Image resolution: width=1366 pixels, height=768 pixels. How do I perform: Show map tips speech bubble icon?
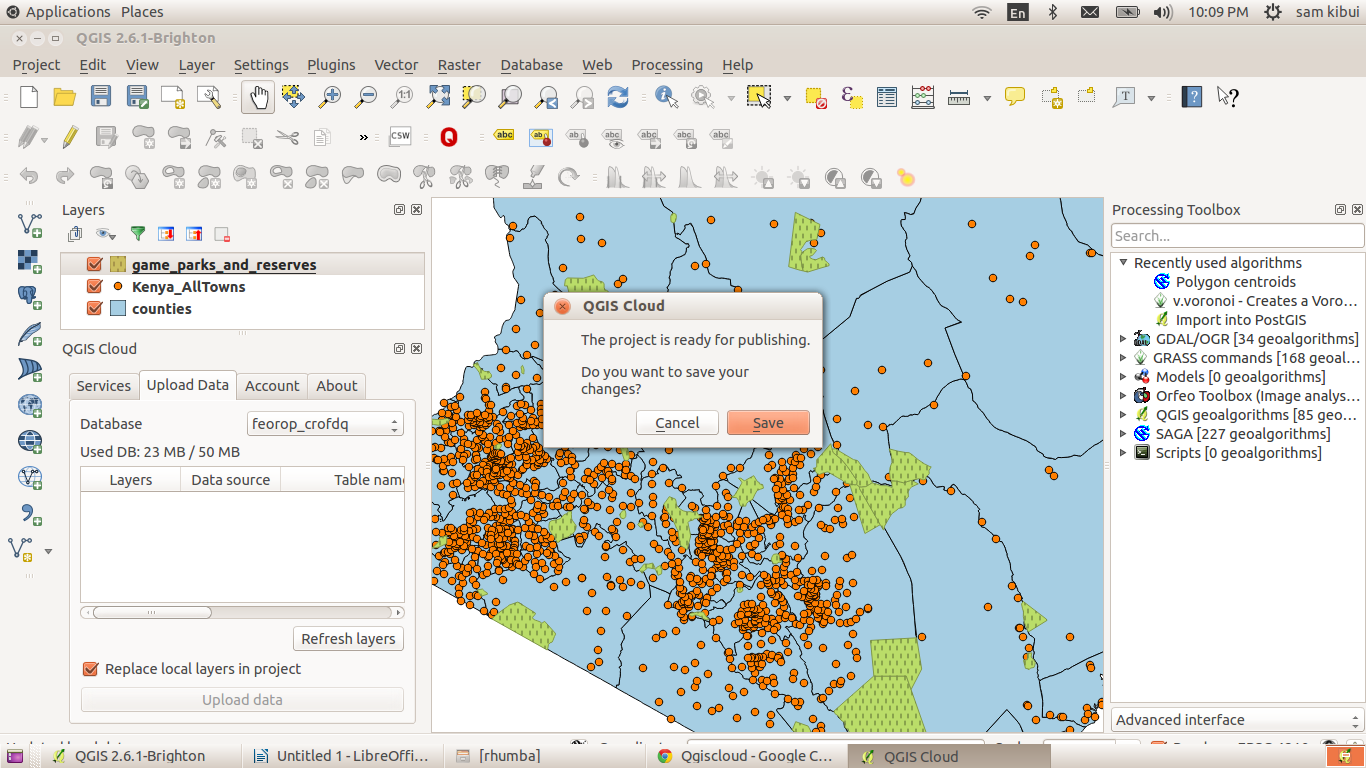[1015, 97]
